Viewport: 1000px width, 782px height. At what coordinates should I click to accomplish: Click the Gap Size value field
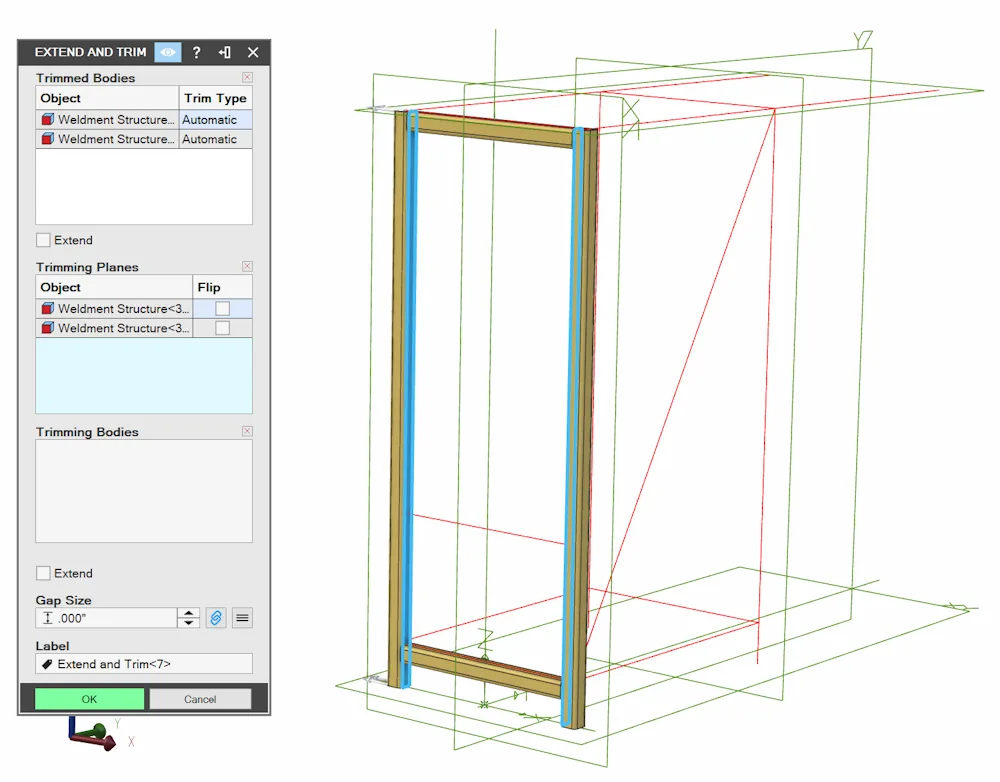tap(106, 617)
